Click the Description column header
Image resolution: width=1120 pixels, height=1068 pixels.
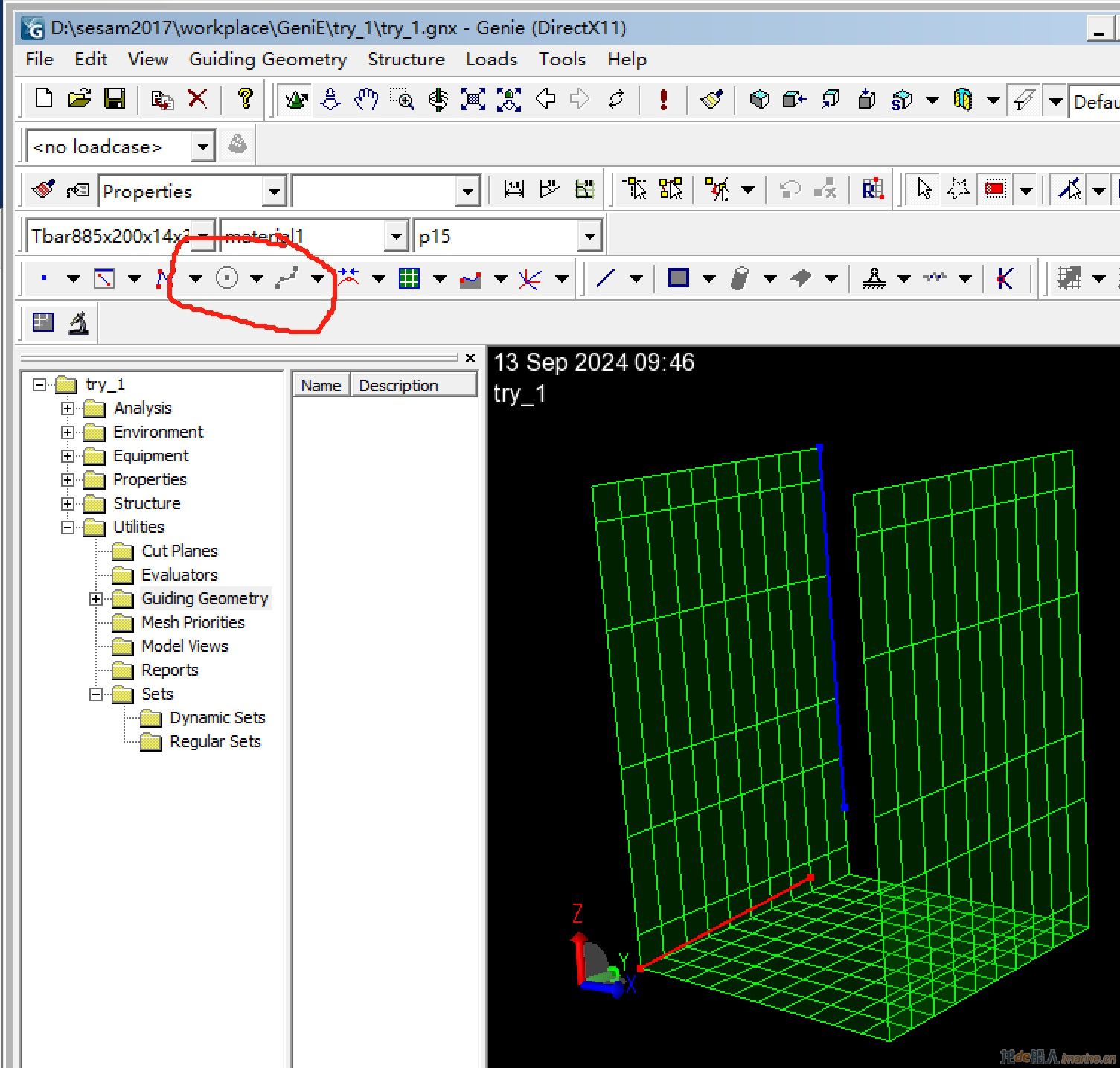[x=413, y=385]
